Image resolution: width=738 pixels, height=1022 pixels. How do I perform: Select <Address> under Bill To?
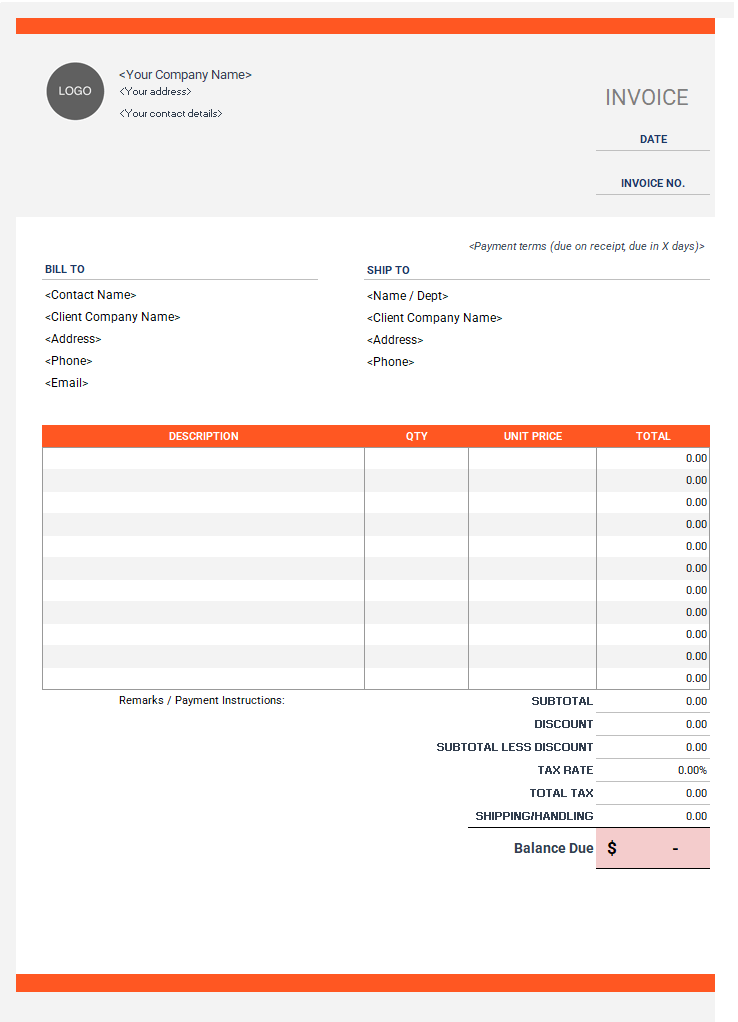point(73,339)
